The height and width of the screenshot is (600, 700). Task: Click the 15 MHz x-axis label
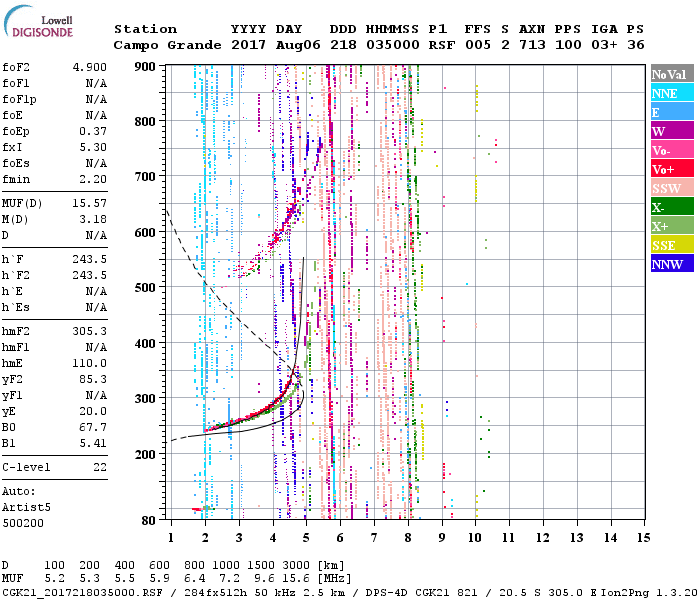644,538
